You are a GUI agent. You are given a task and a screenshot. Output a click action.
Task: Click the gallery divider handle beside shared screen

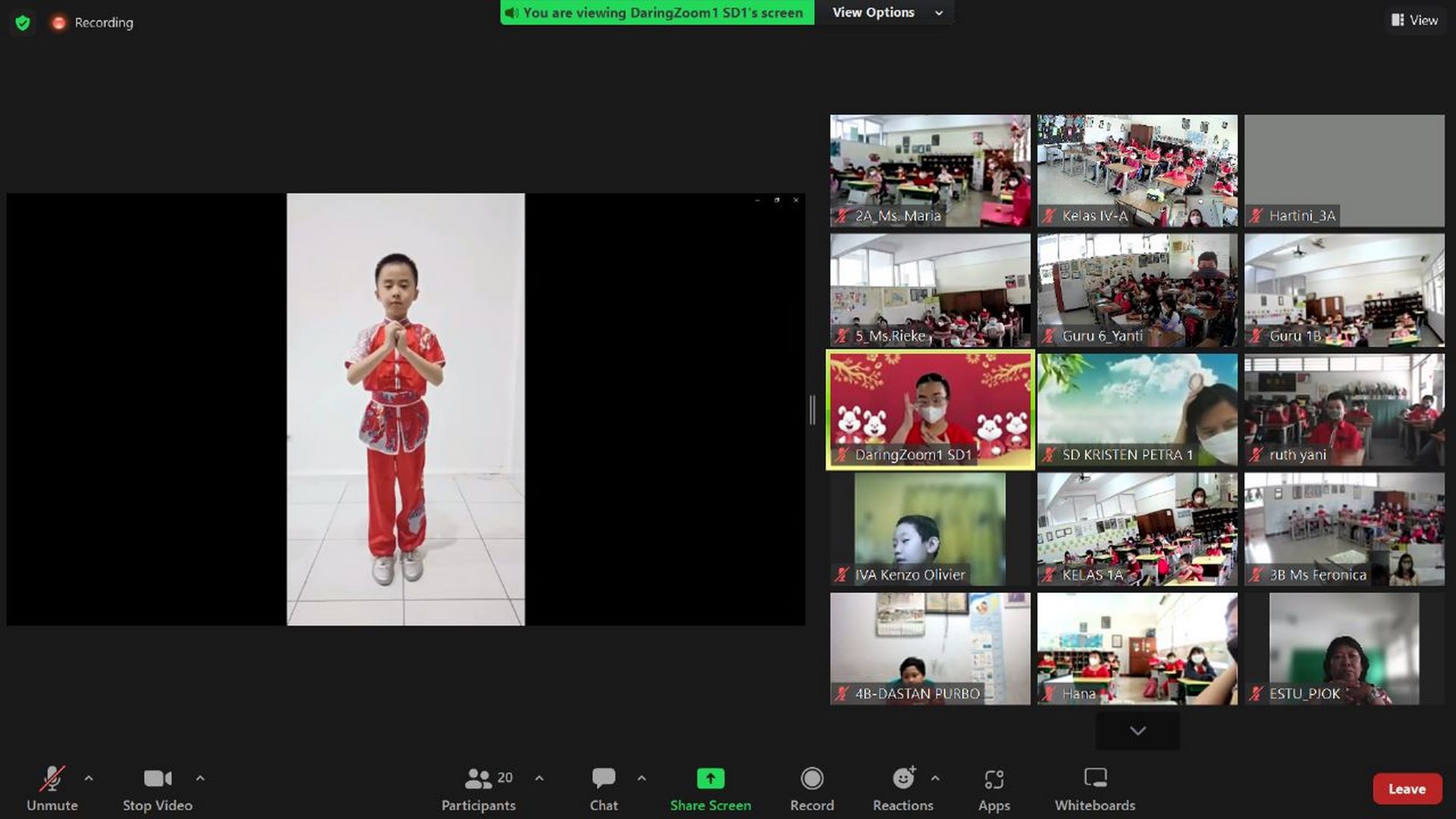pyautogui.click(x=812, y=409)
